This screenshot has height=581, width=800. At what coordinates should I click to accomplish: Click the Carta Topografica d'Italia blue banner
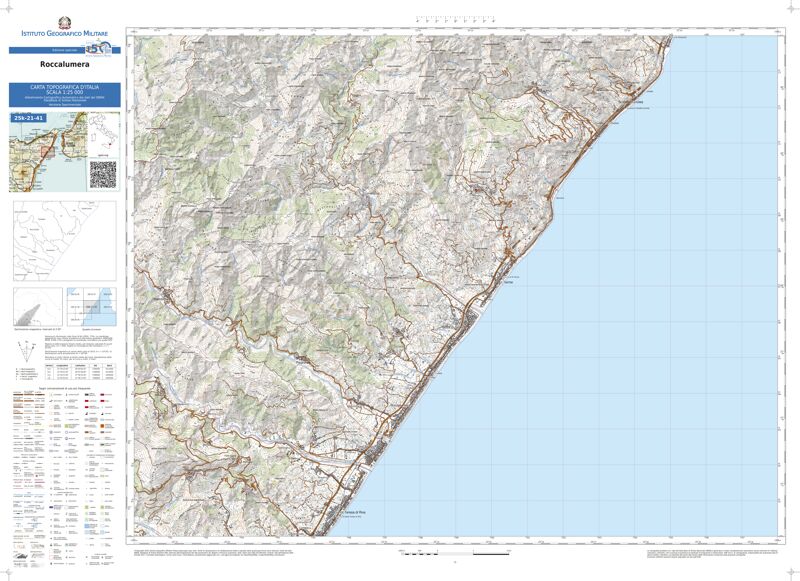[64, 95]
